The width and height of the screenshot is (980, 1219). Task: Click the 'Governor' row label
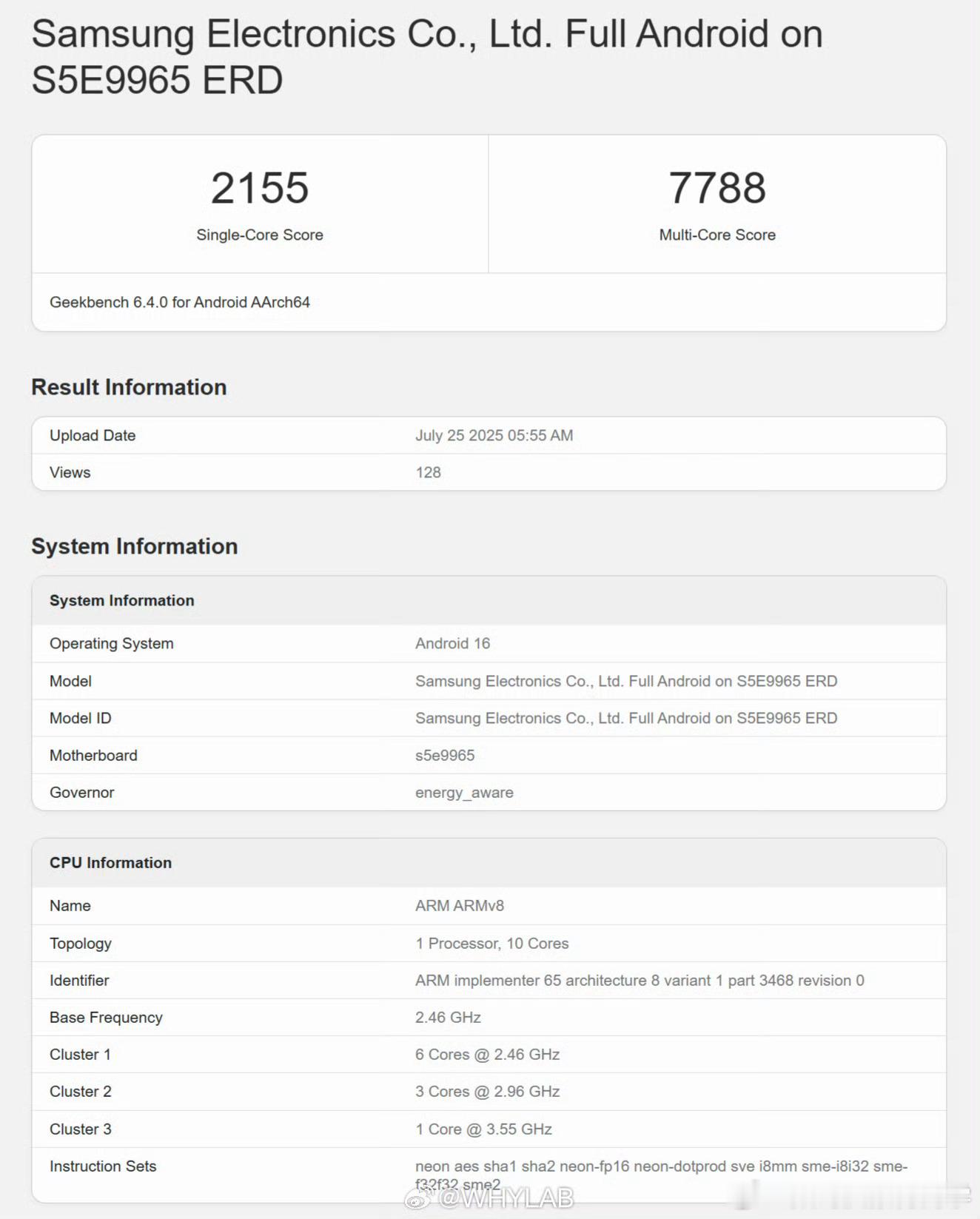point(82,792)
